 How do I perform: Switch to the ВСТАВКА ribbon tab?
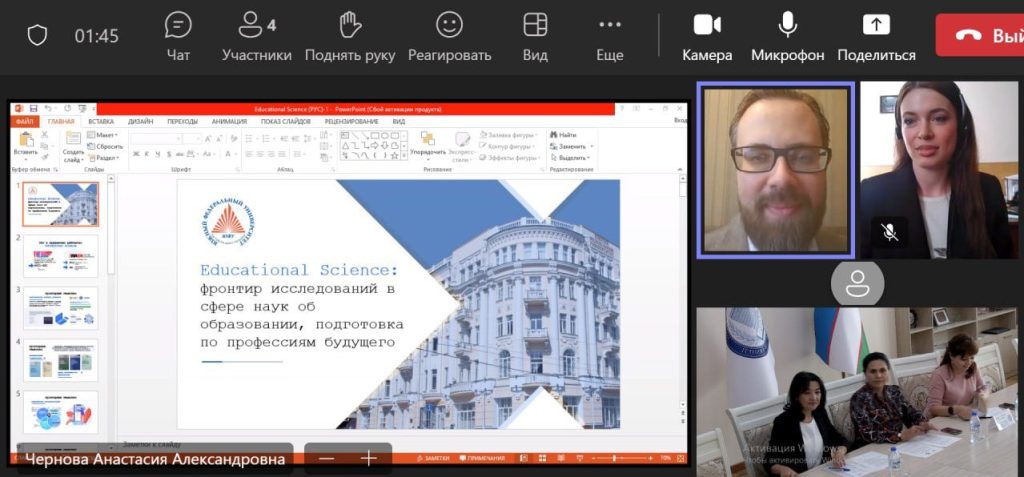pyautogui.click(x=100, y=121)
